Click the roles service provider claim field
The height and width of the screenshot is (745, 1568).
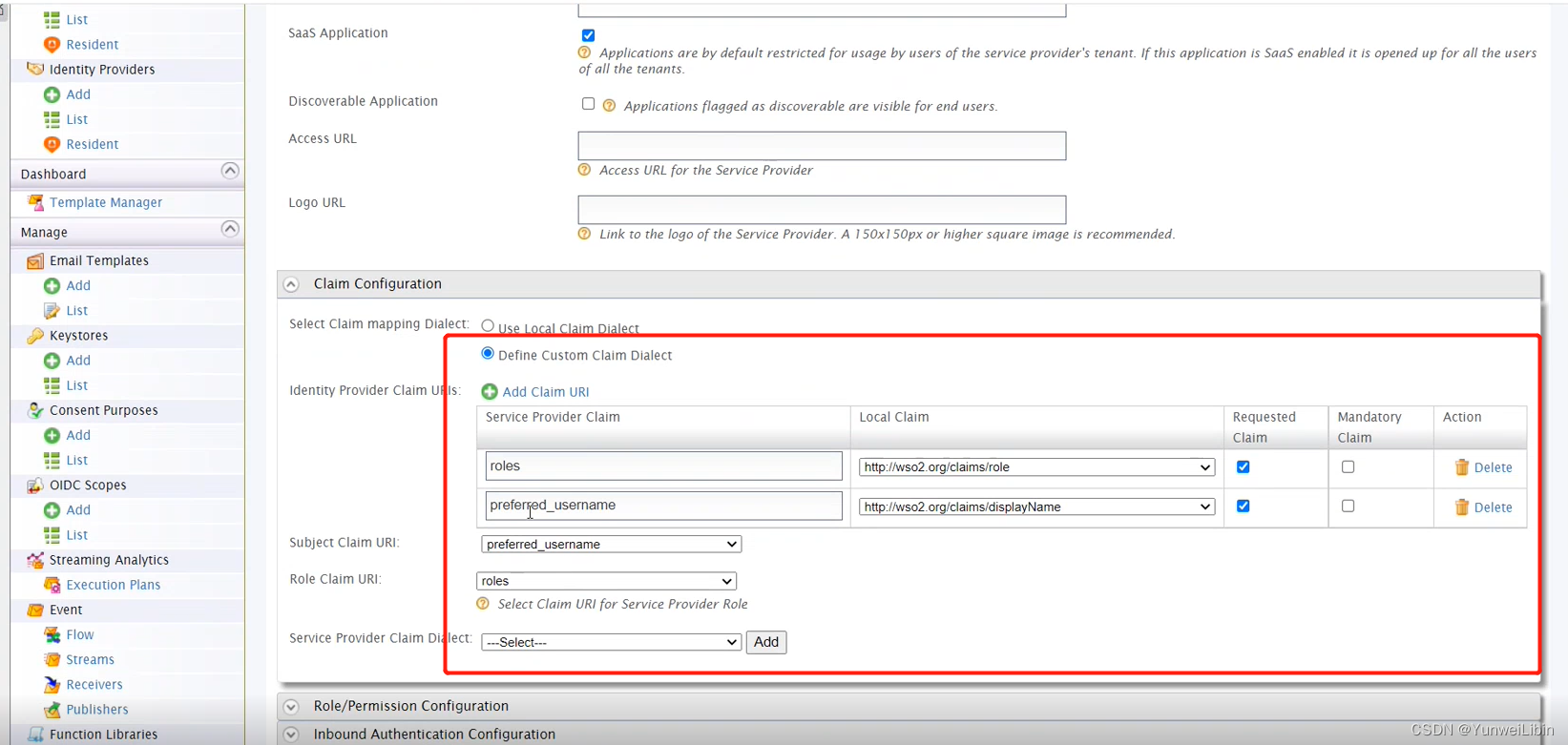click(663, 466)
